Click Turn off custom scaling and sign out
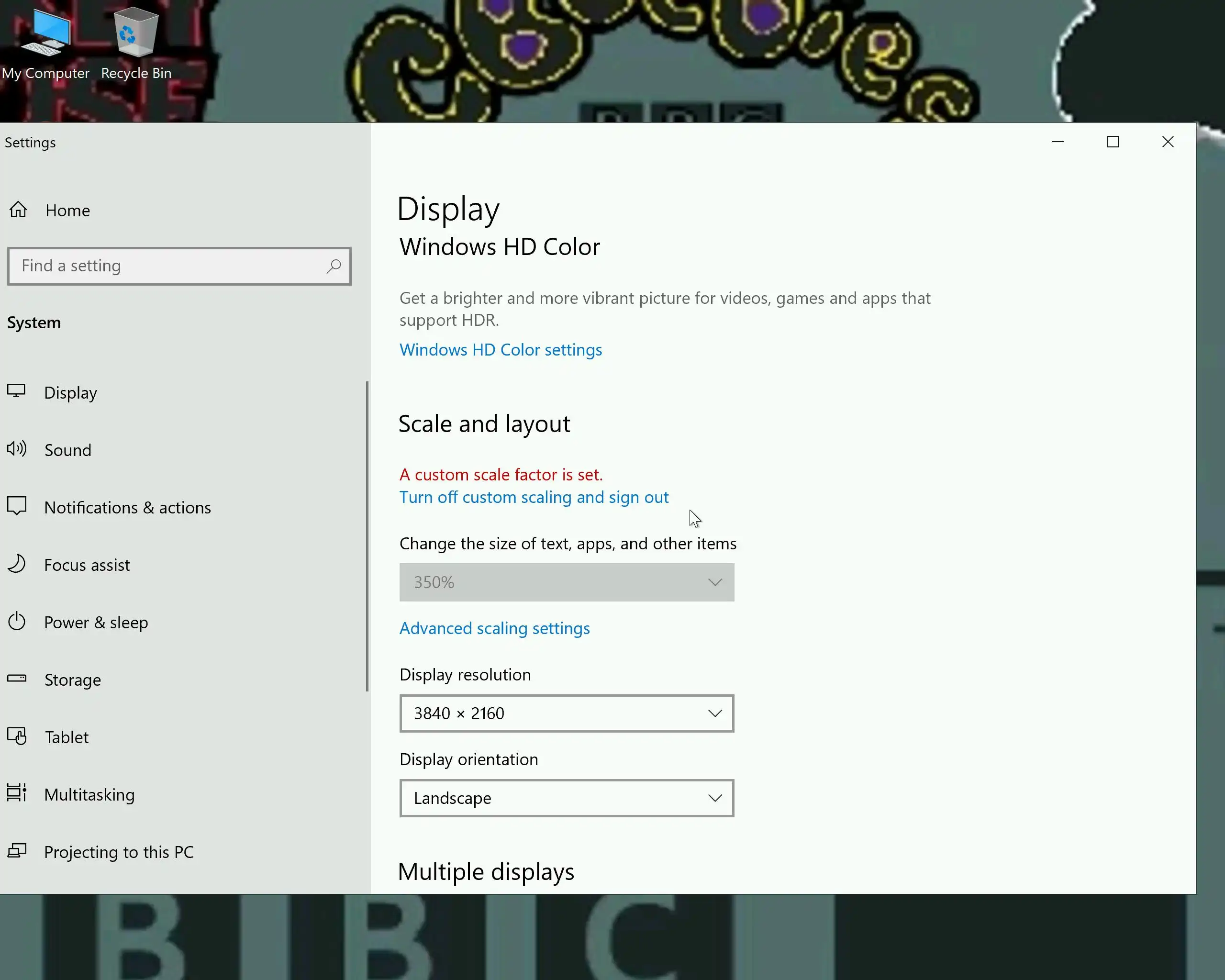Viewport: 1225px width, 980px height. (x=534, y=497)
